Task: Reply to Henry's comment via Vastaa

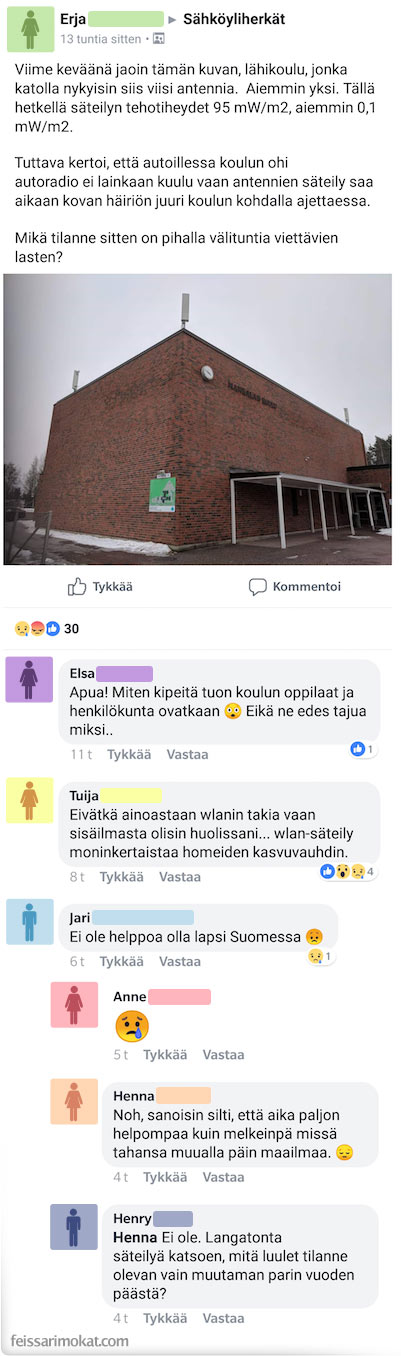Action: tap(224, 1318)
